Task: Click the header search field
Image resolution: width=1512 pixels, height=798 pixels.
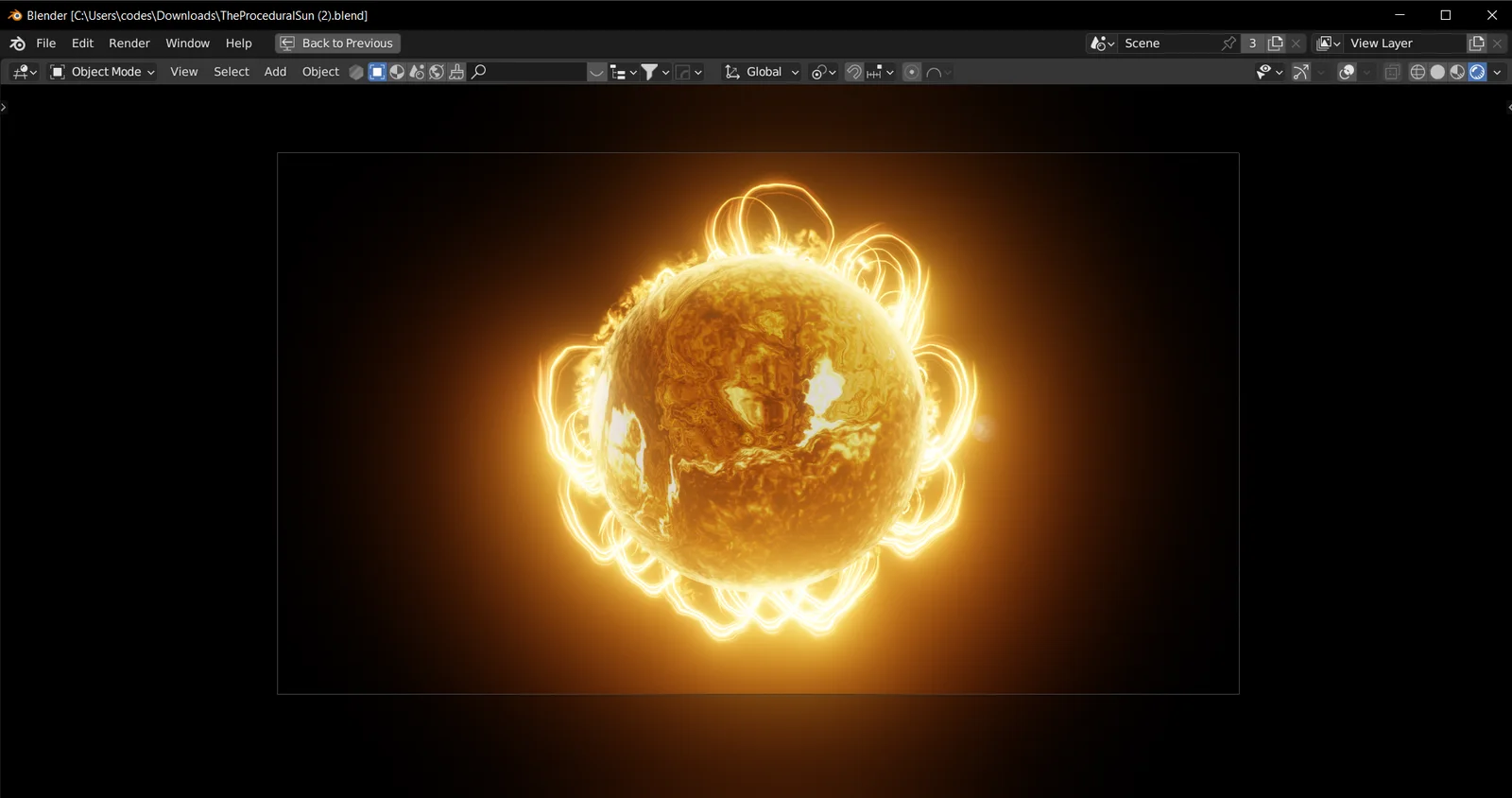Action: pos(528,72)
